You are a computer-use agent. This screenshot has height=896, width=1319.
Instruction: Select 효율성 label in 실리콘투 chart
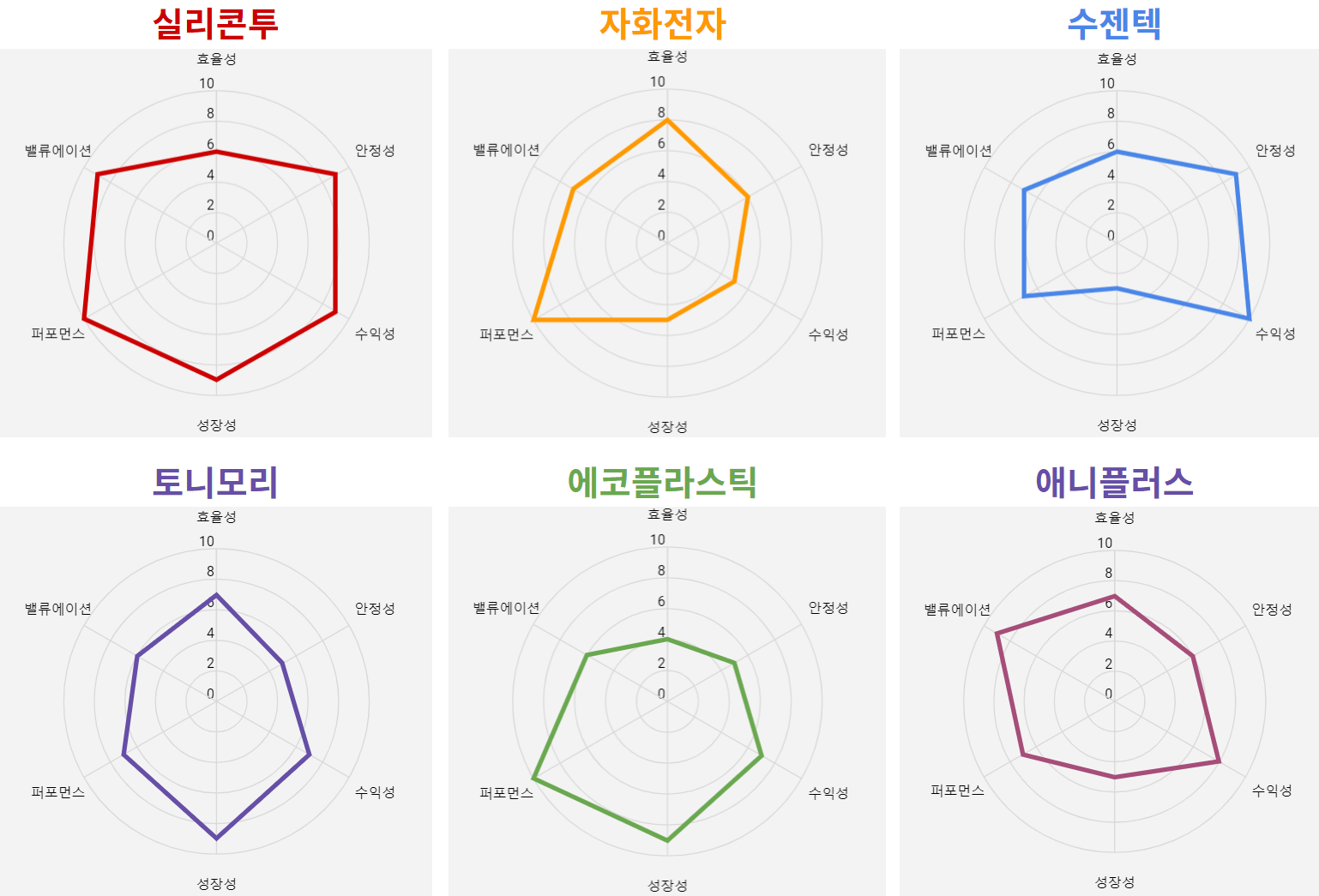click(216, 58)
